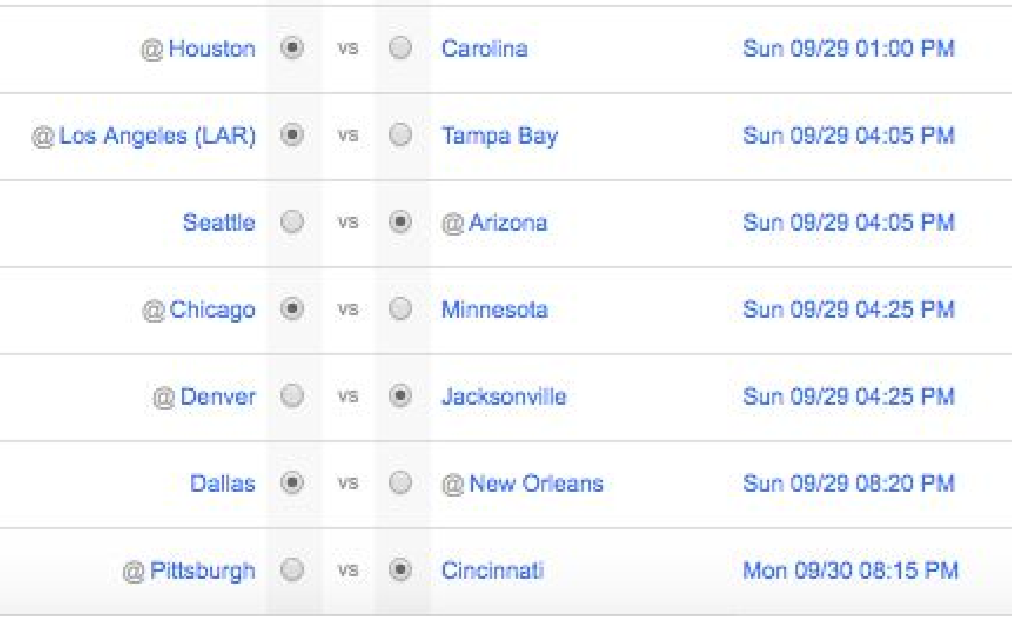Select Seattle radio button
The width and height of the screenshot is (1012, 617).
(292, 222)
